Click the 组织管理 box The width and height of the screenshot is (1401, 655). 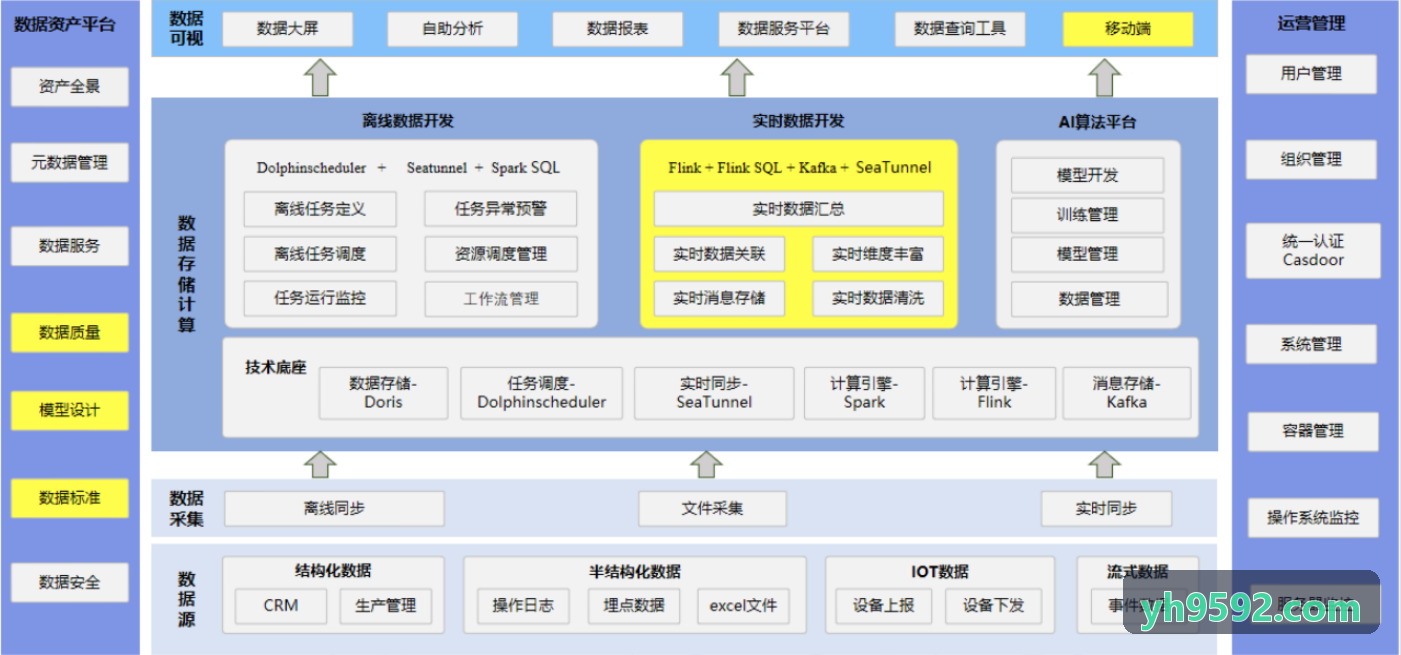pyautogui.click(x=1311, y=159)
